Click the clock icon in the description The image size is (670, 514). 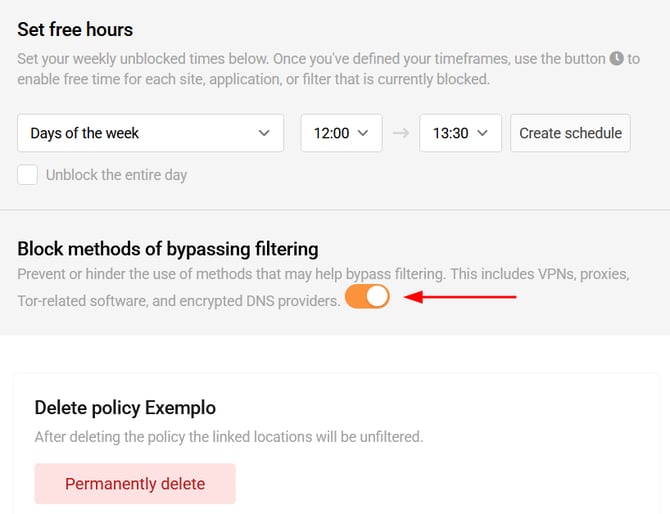click(x=616, y=59)
